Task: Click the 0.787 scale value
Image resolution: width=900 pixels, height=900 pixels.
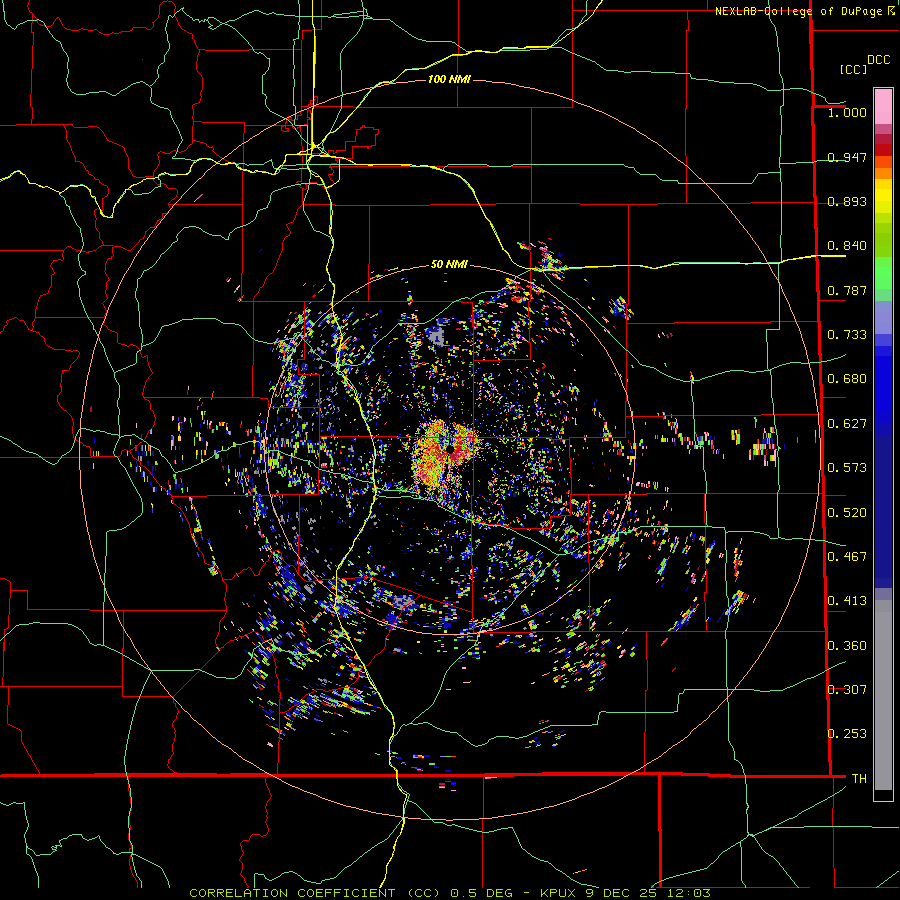Action: coord(847,290)
